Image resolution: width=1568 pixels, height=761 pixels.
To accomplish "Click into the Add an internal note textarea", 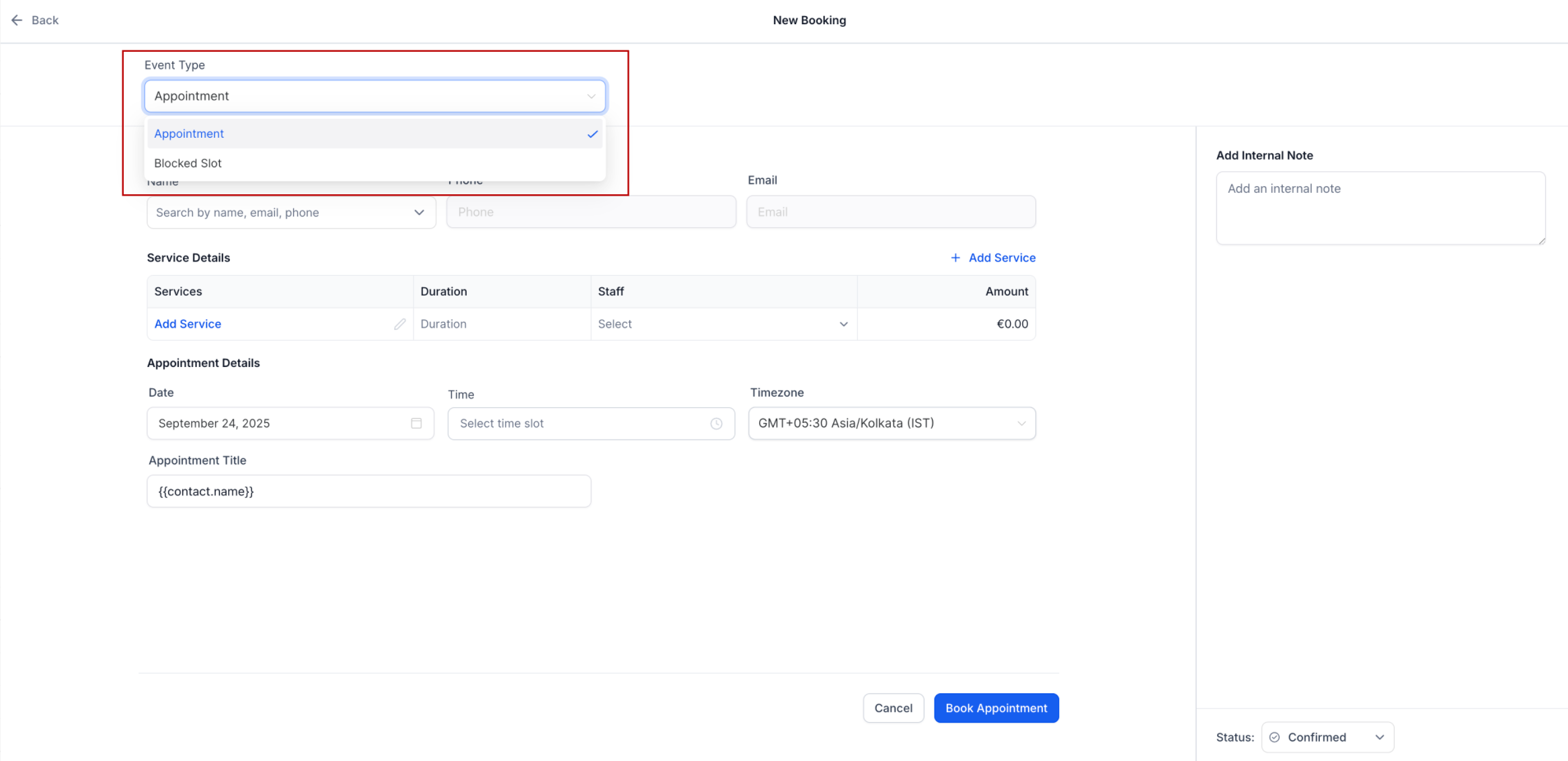I will click(x=1380, y=208).
